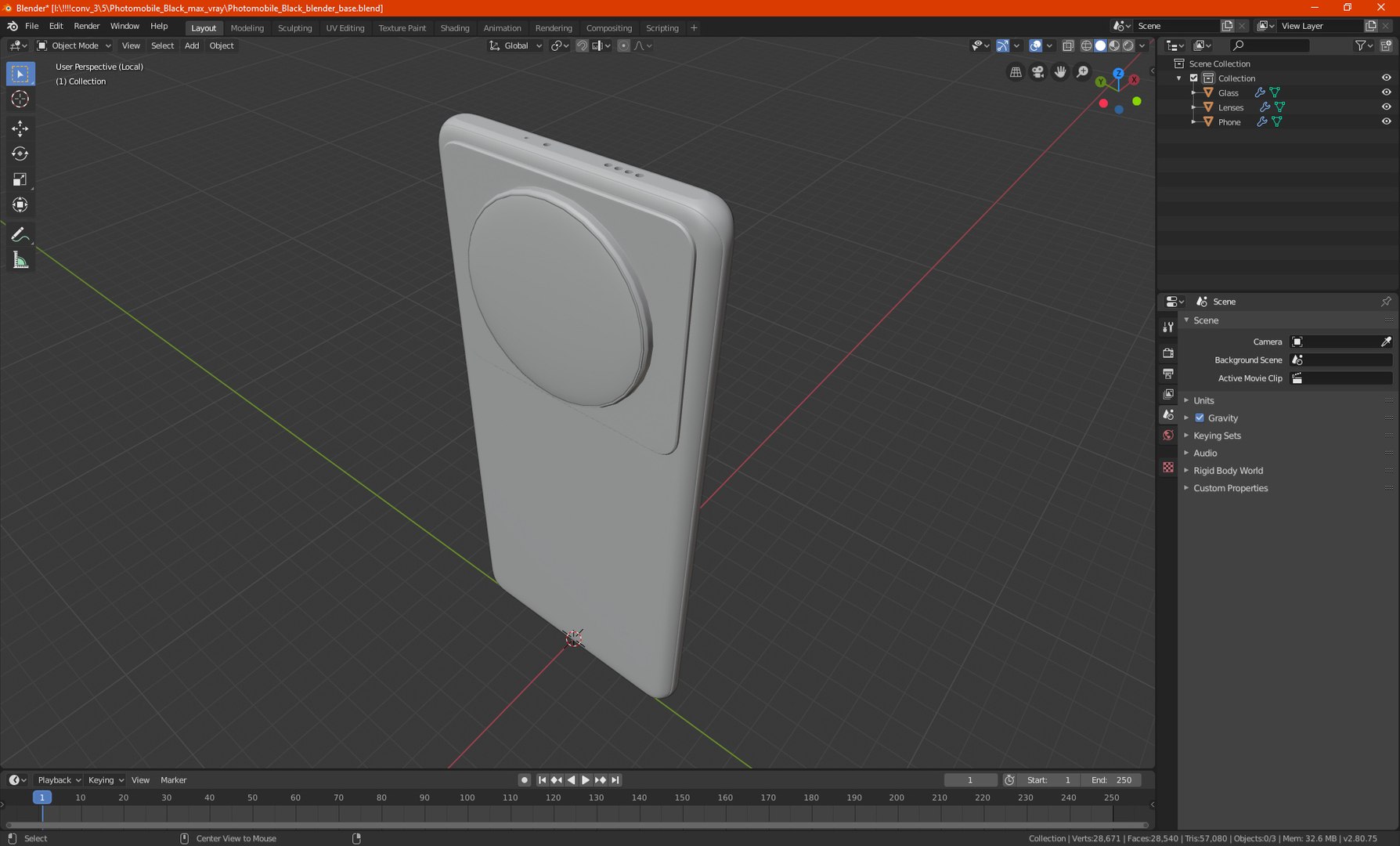Screen dimensions: 1400x846
Task: Open Render properties tab icon
Action: [1168, 353]
